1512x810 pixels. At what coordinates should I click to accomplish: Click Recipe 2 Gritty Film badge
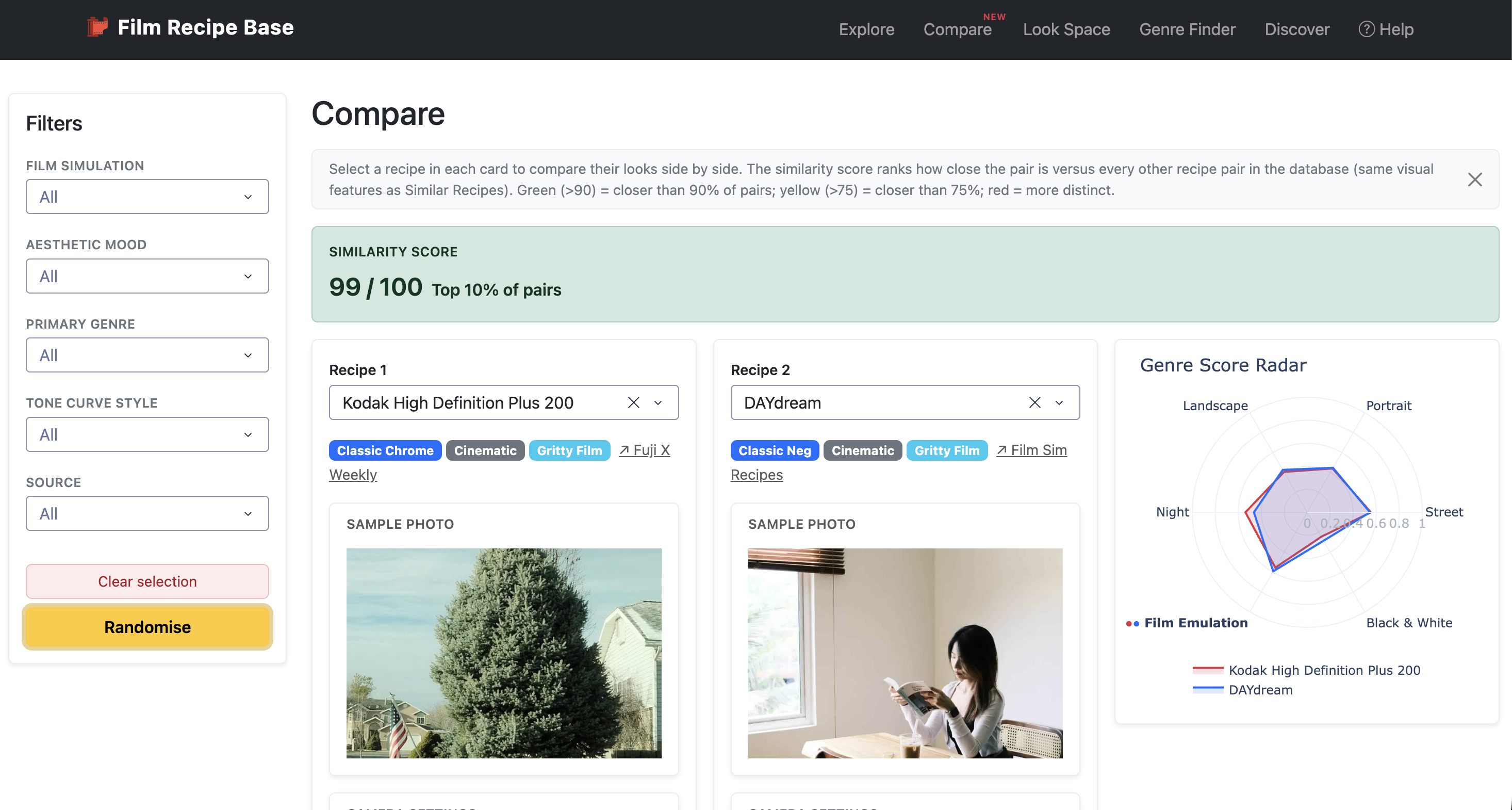[x=947, y=450]
